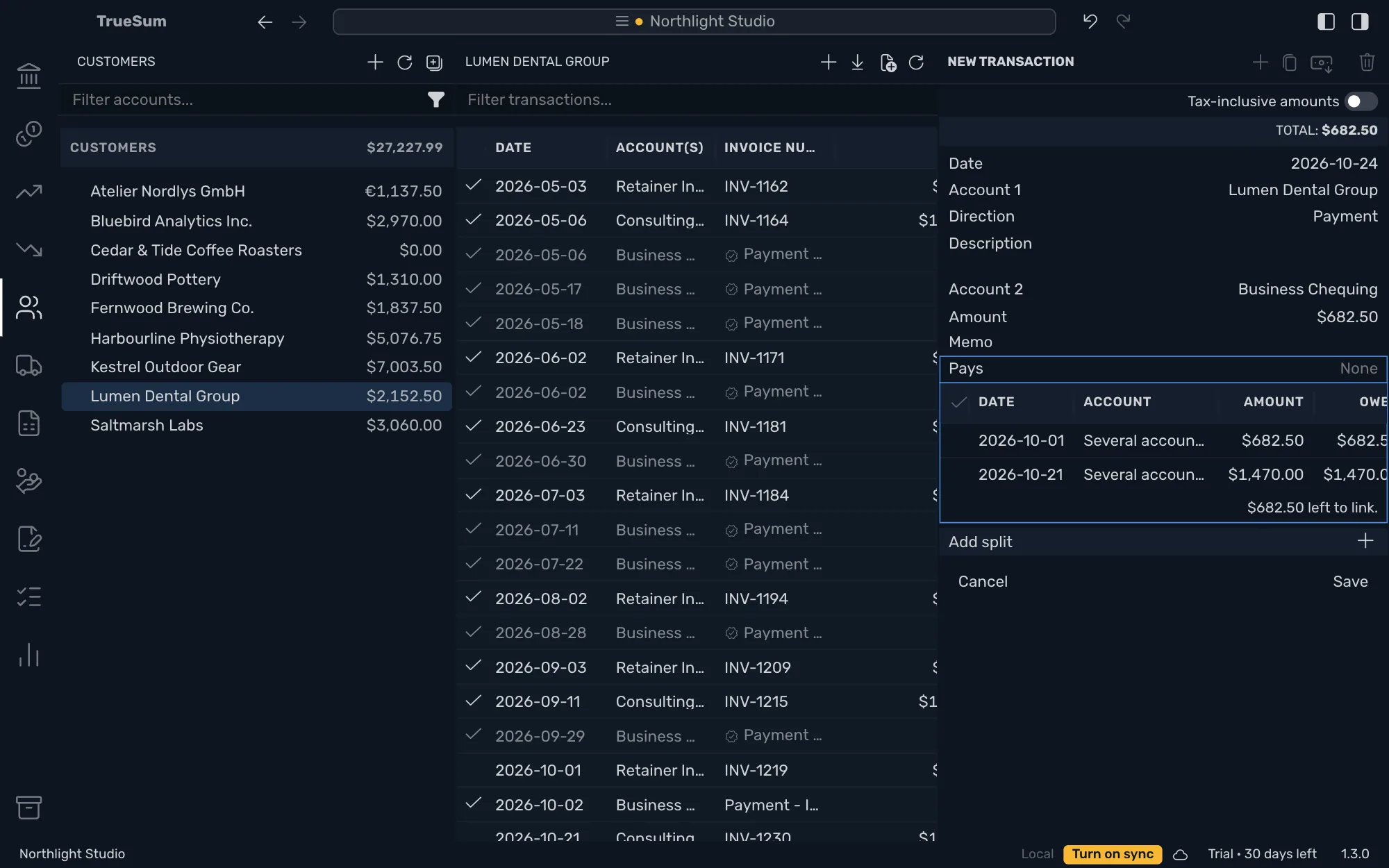Check the 2026-10-21 invoice link row
This screenshot has width=1389, height=868.
click(x=1163, y=474)
